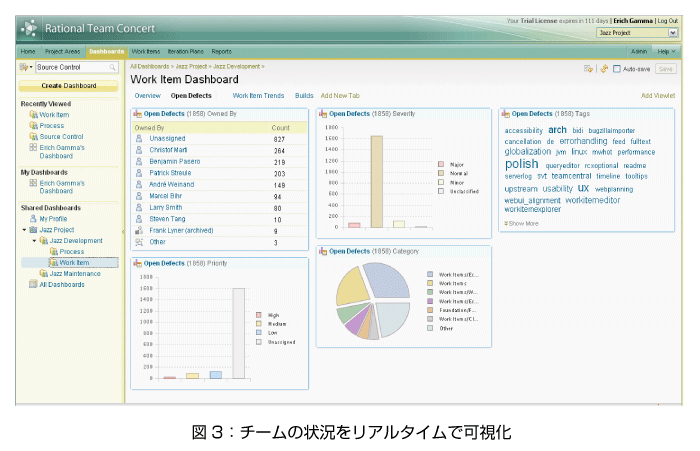
Task: Open the Jazz Project dropdown in header
Action: coord(637,33)
